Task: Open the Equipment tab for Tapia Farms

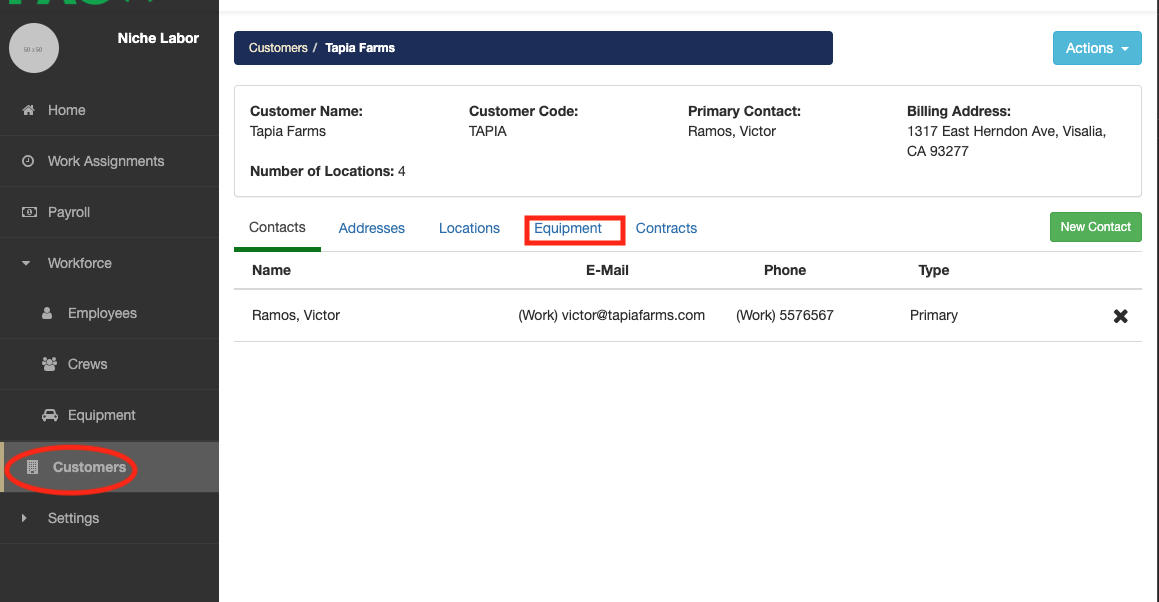Action: point(568,228)
